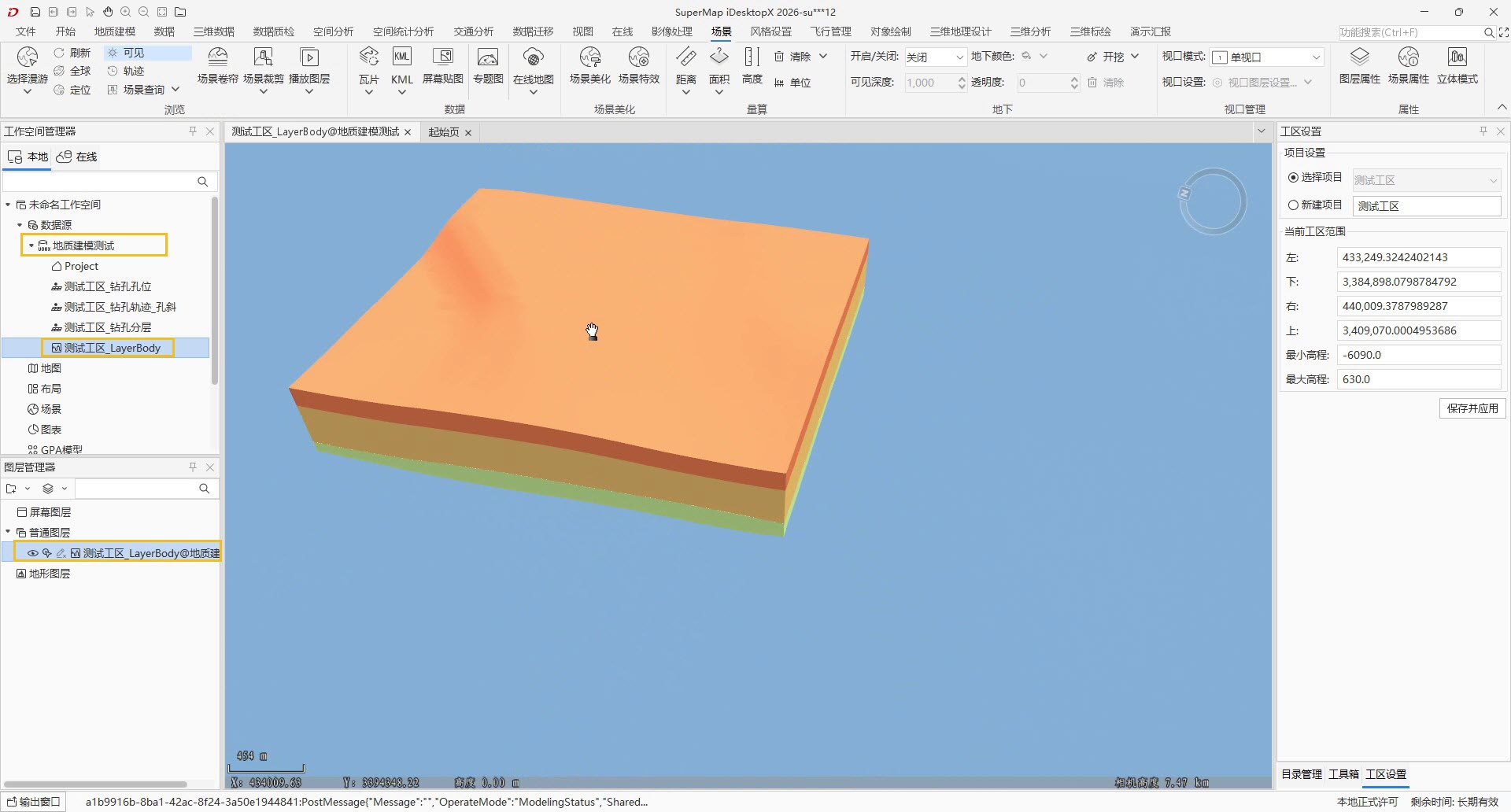Select the 选择项目 radio button
The image size is (1511, 812).
pyautogui.click(x=1293, y=178)
